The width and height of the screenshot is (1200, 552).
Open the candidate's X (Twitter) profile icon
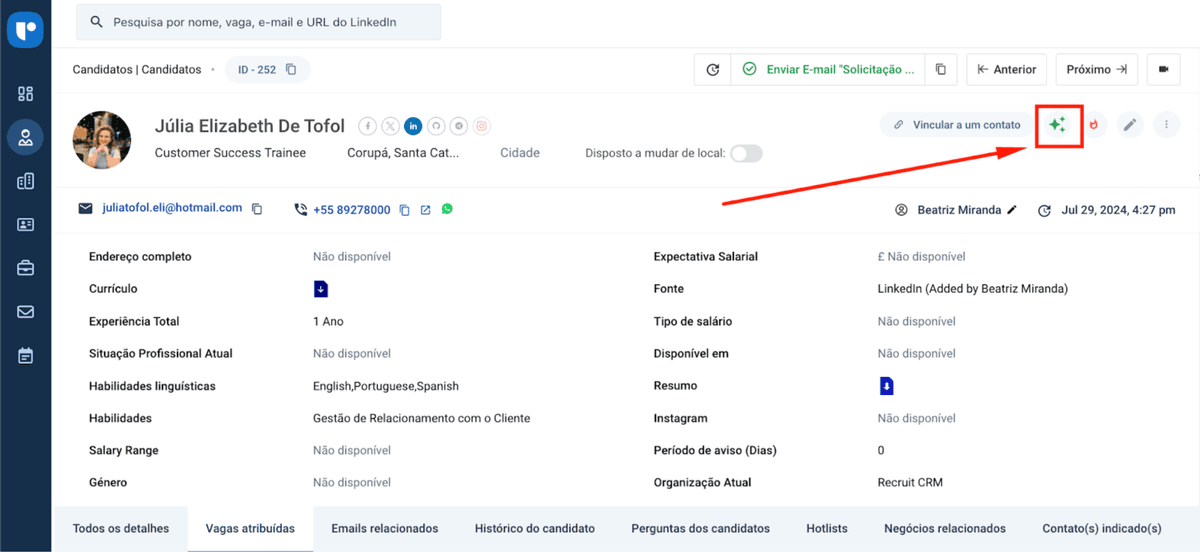[x=390, y=126]
